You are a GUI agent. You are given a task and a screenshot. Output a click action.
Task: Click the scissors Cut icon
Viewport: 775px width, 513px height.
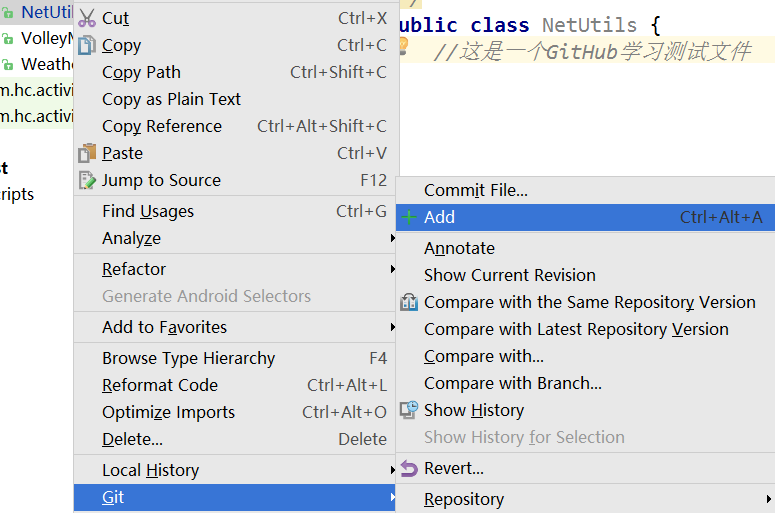click(87, 18)
